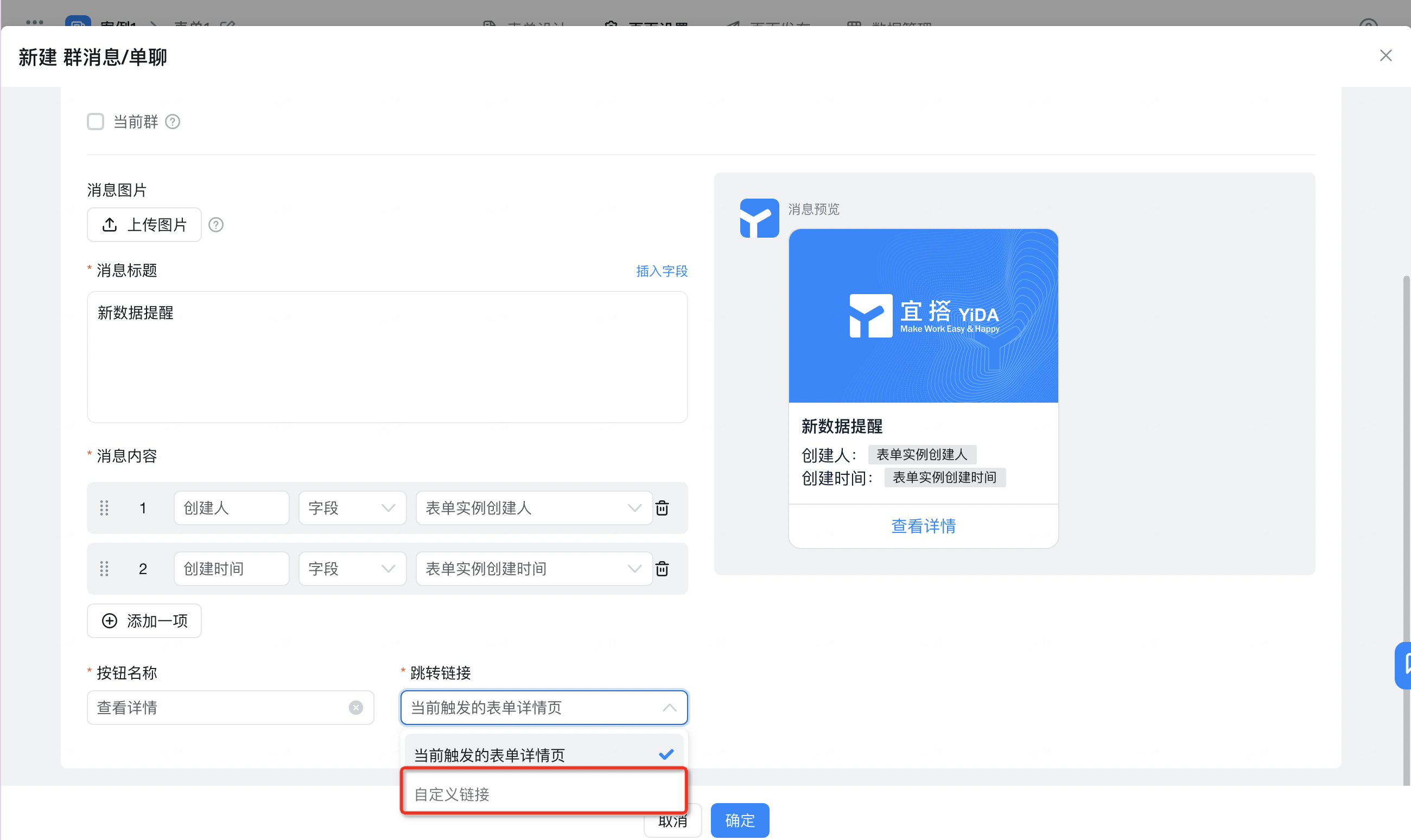Clear the 按钮名称 field with the x icon
Screen dimensions: 1411x840
(356, 708)
